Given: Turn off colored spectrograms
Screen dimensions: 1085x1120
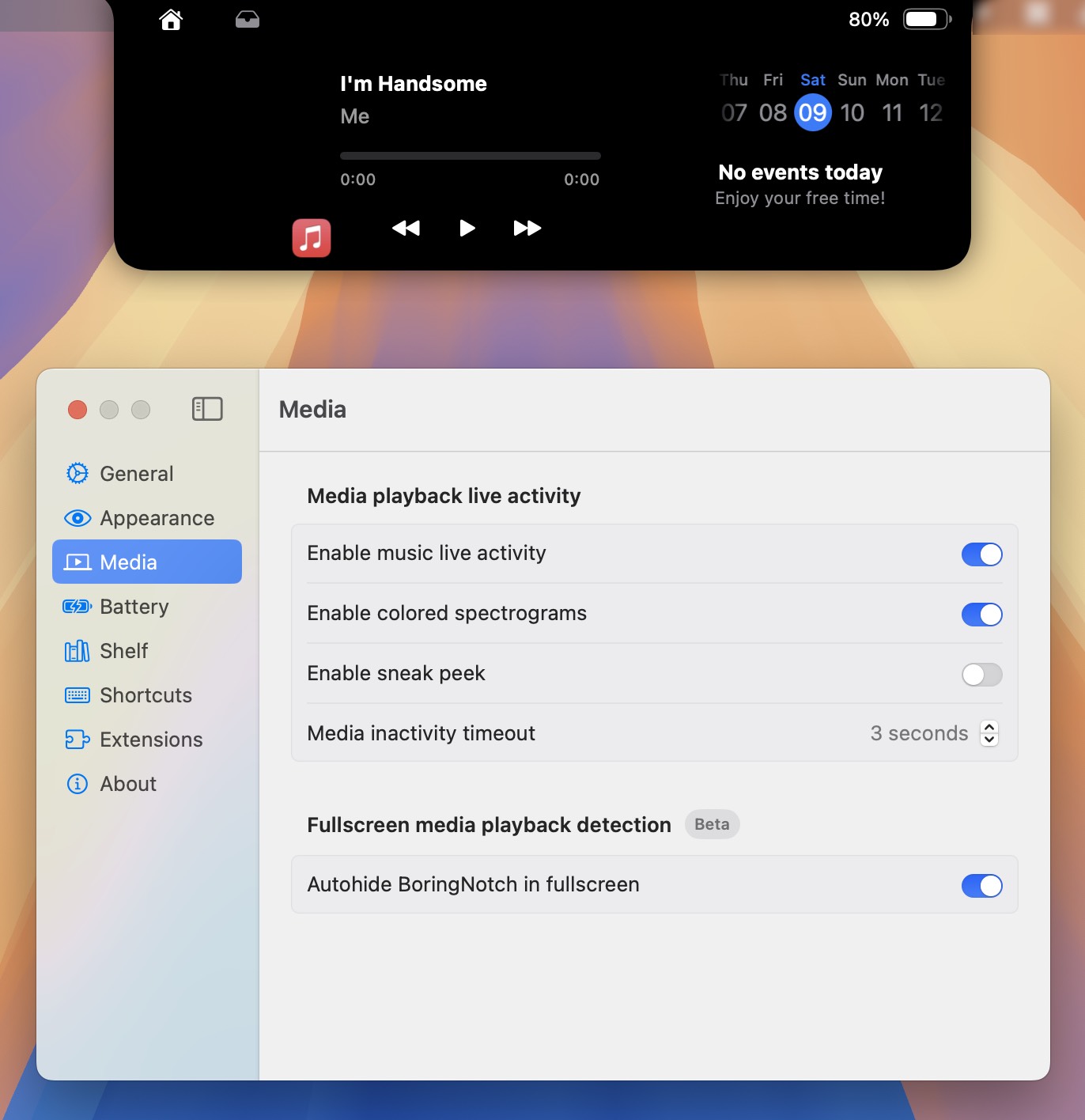Looking at the screenshot, I should [x=981, y=615].
